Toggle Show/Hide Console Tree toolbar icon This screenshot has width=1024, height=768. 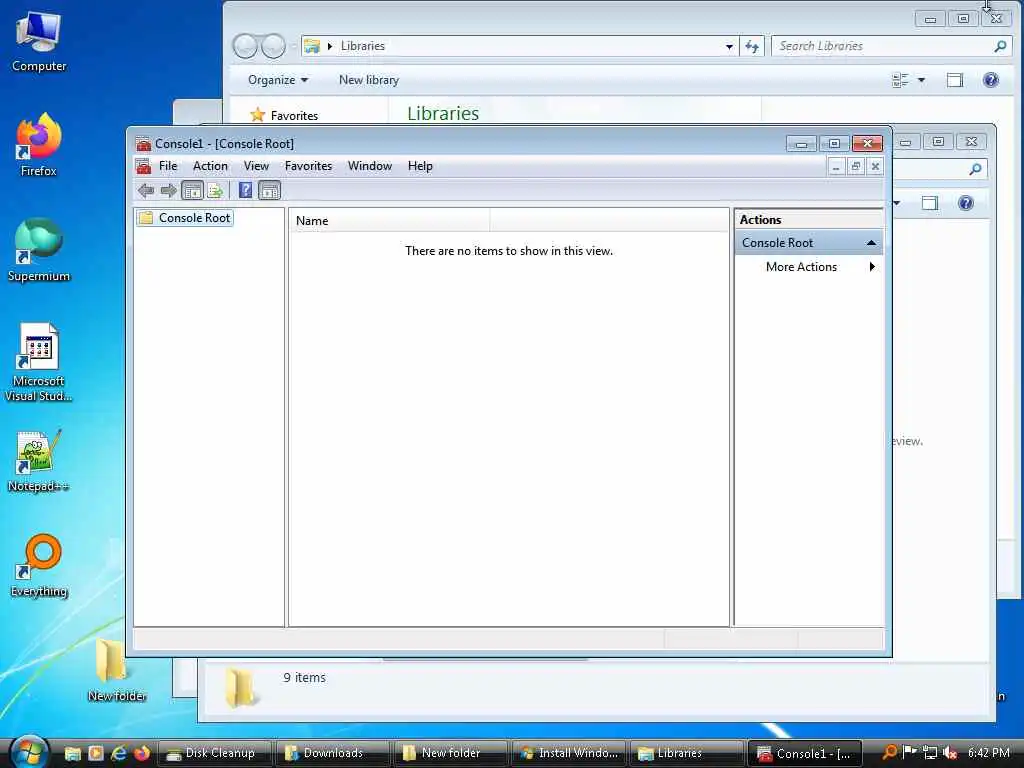(192, 190)
